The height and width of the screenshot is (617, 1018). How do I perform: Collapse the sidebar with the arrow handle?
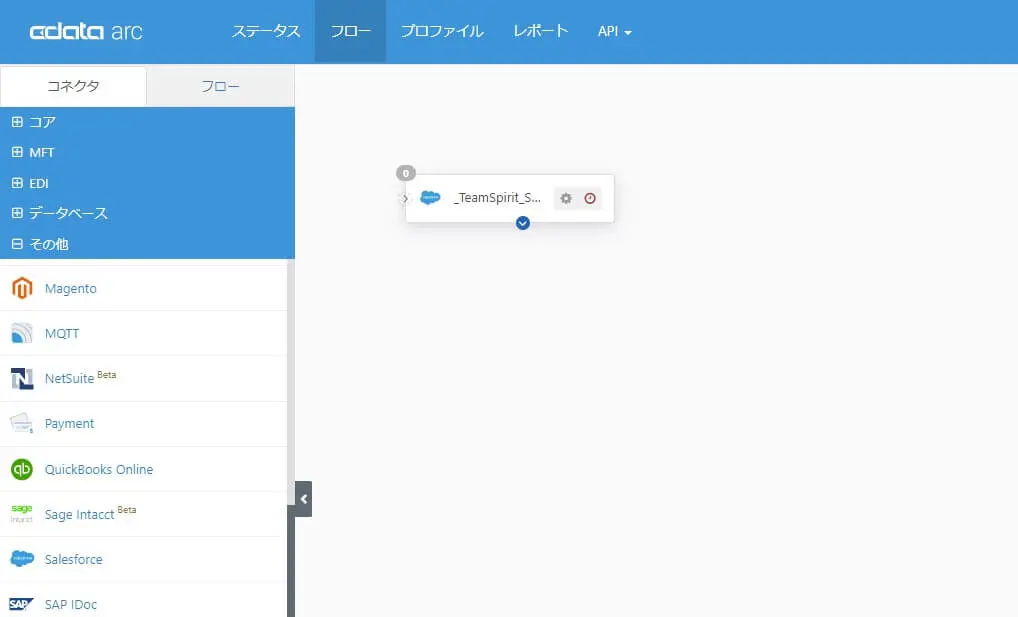coord(303,499)
